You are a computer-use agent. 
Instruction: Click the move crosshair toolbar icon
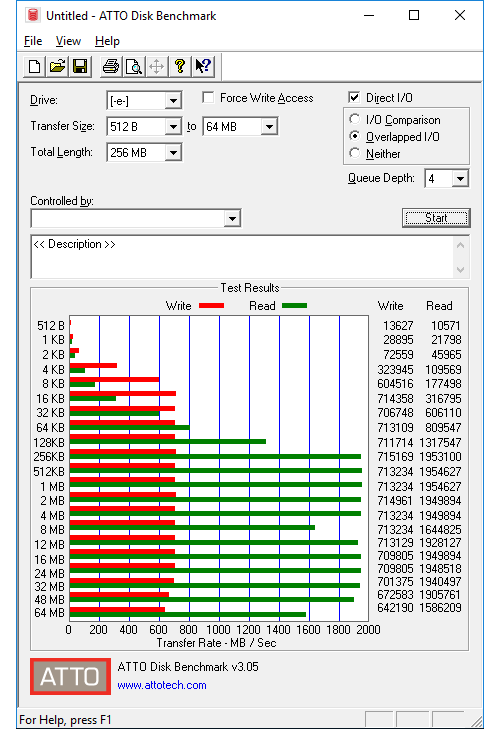(x=157, y=66)
